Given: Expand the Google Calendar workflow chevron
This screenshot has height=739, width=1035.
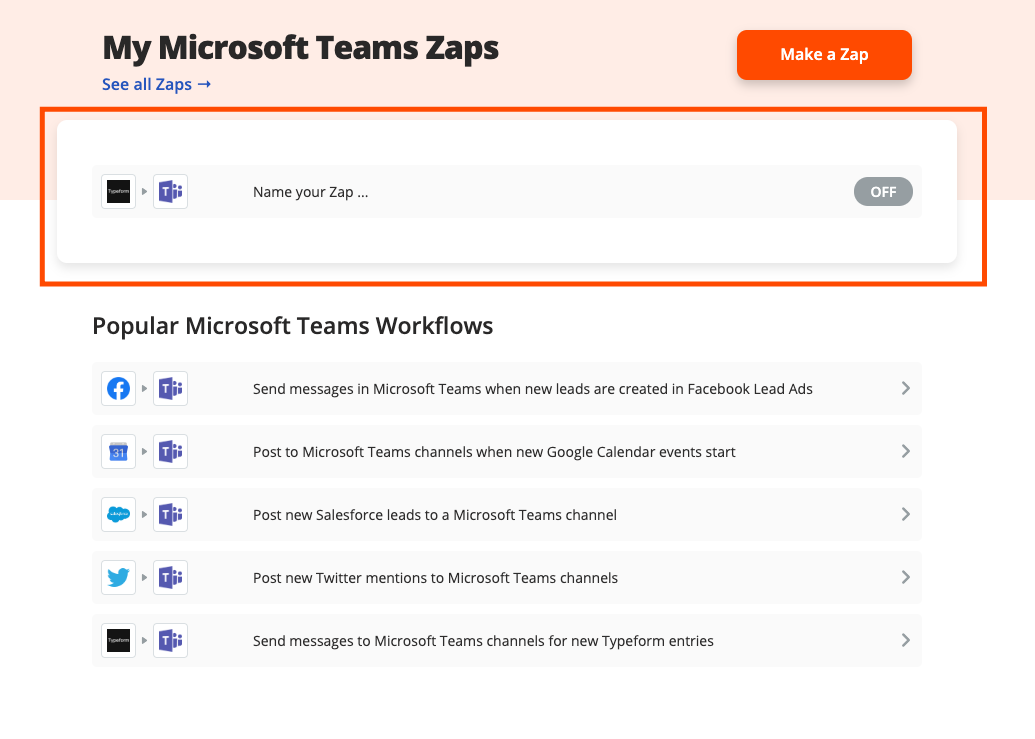Looking at the screenshot, I should pyautogui.click(x=905, y=451).
